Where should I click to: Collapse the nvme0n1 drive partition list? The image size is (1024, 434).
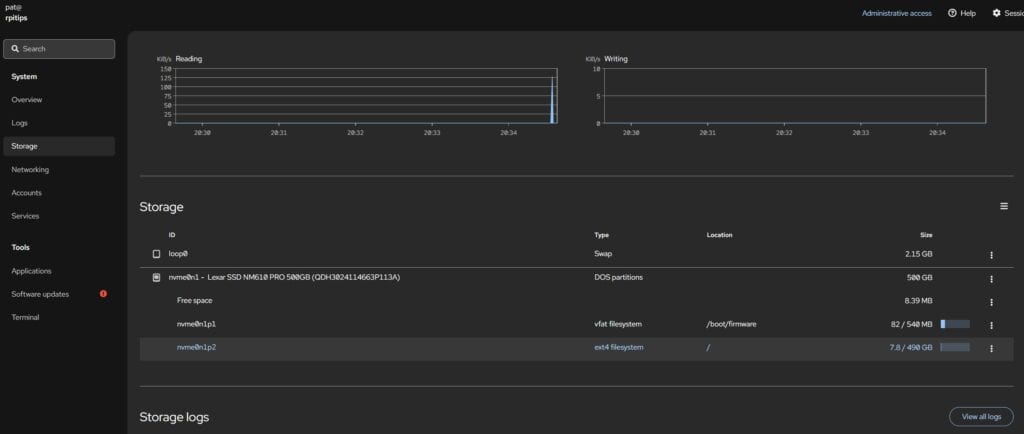point(156,278)
